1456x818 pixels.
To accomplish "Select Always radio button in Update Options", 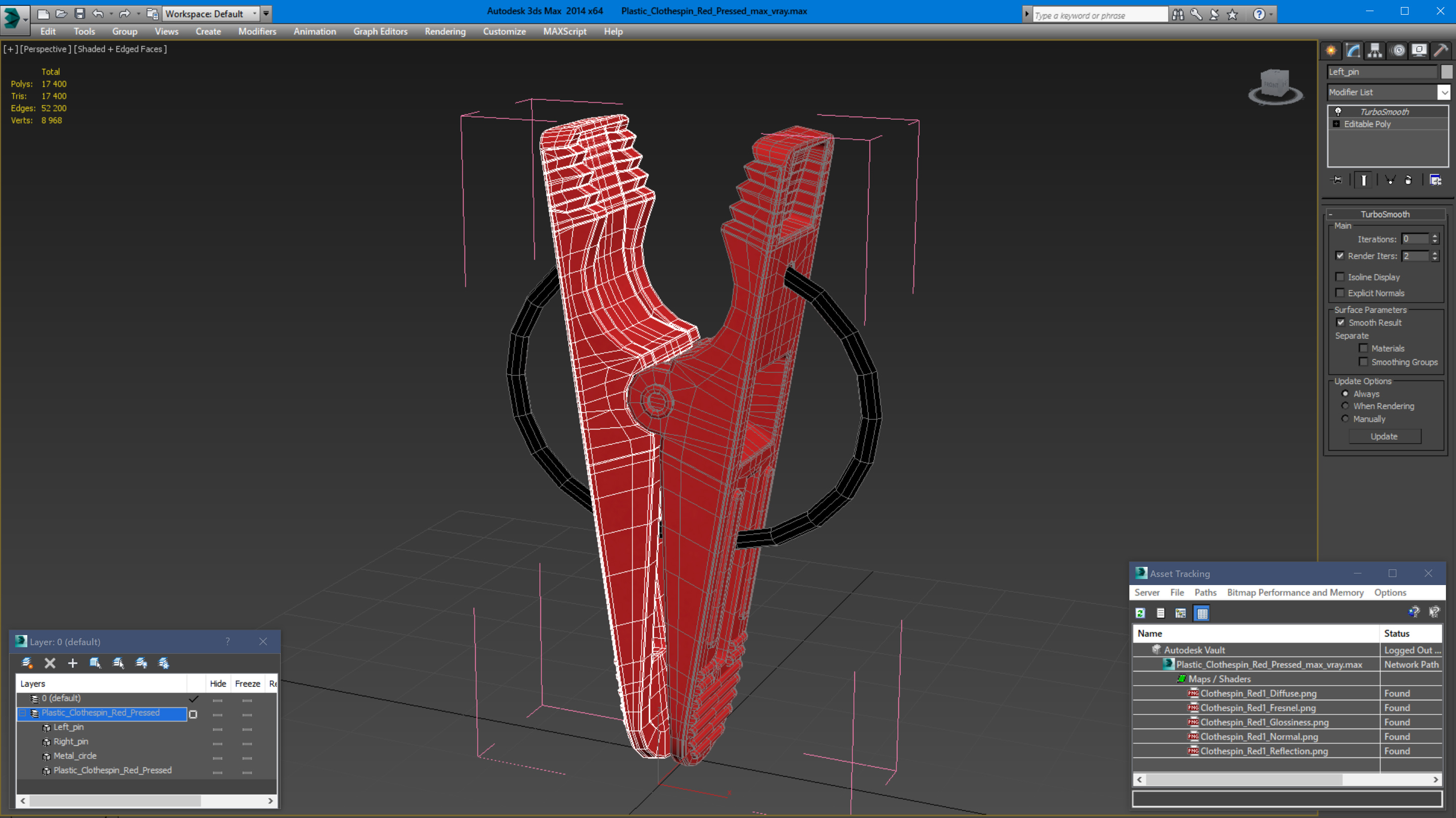I will [x=1345, y=393].
